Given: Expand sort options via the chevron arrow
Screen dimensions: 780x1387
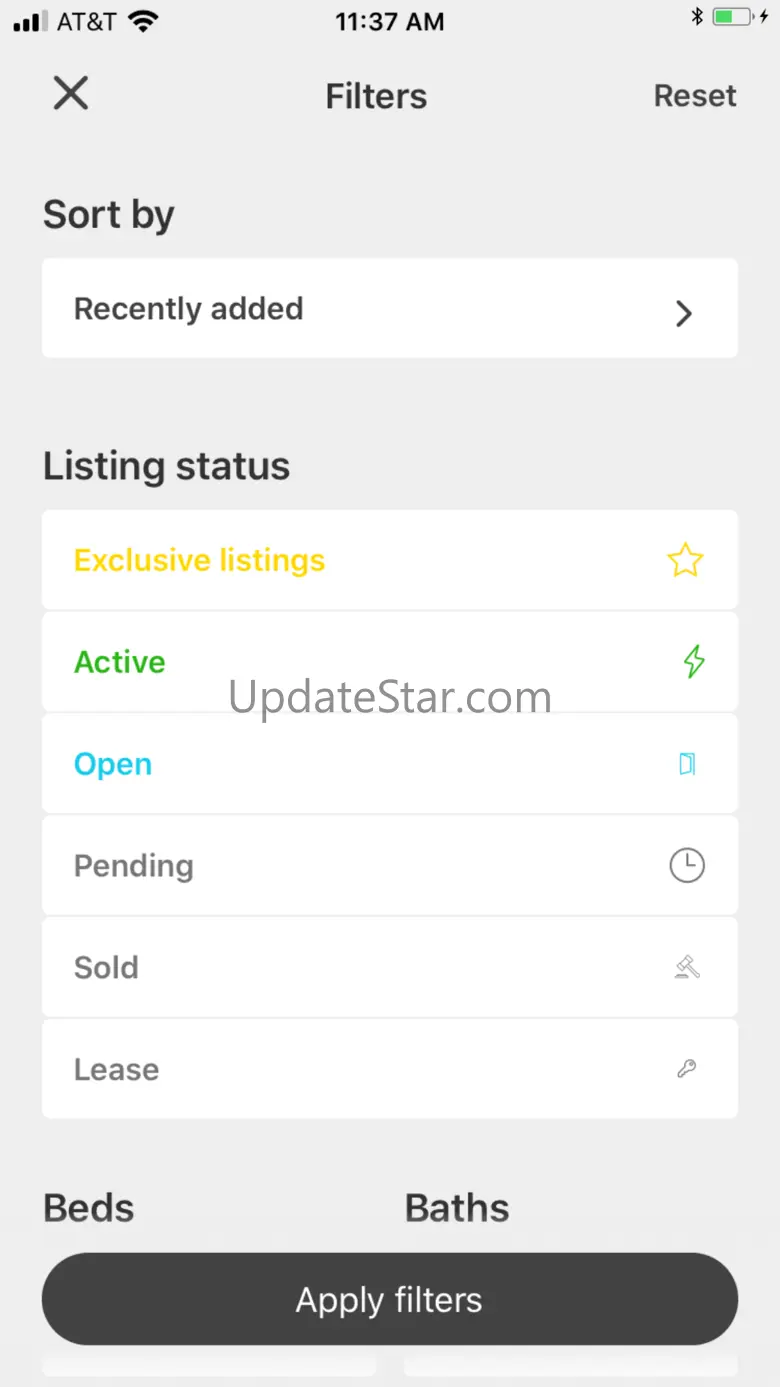Looking at the screenshot, I should pos(684,313).
